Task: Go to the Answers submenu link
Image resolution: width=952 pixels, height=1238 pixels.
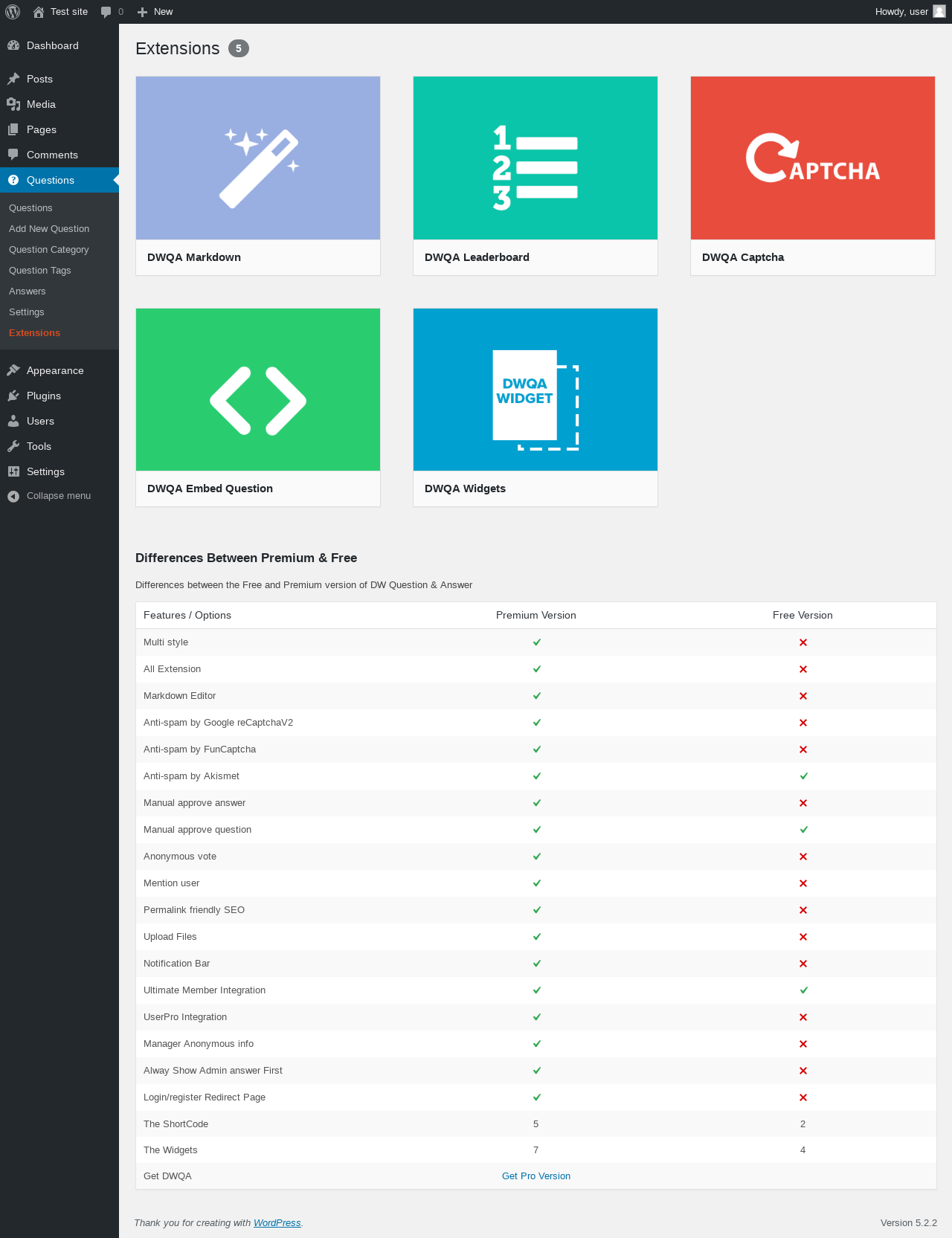Action: coord(28,291)
